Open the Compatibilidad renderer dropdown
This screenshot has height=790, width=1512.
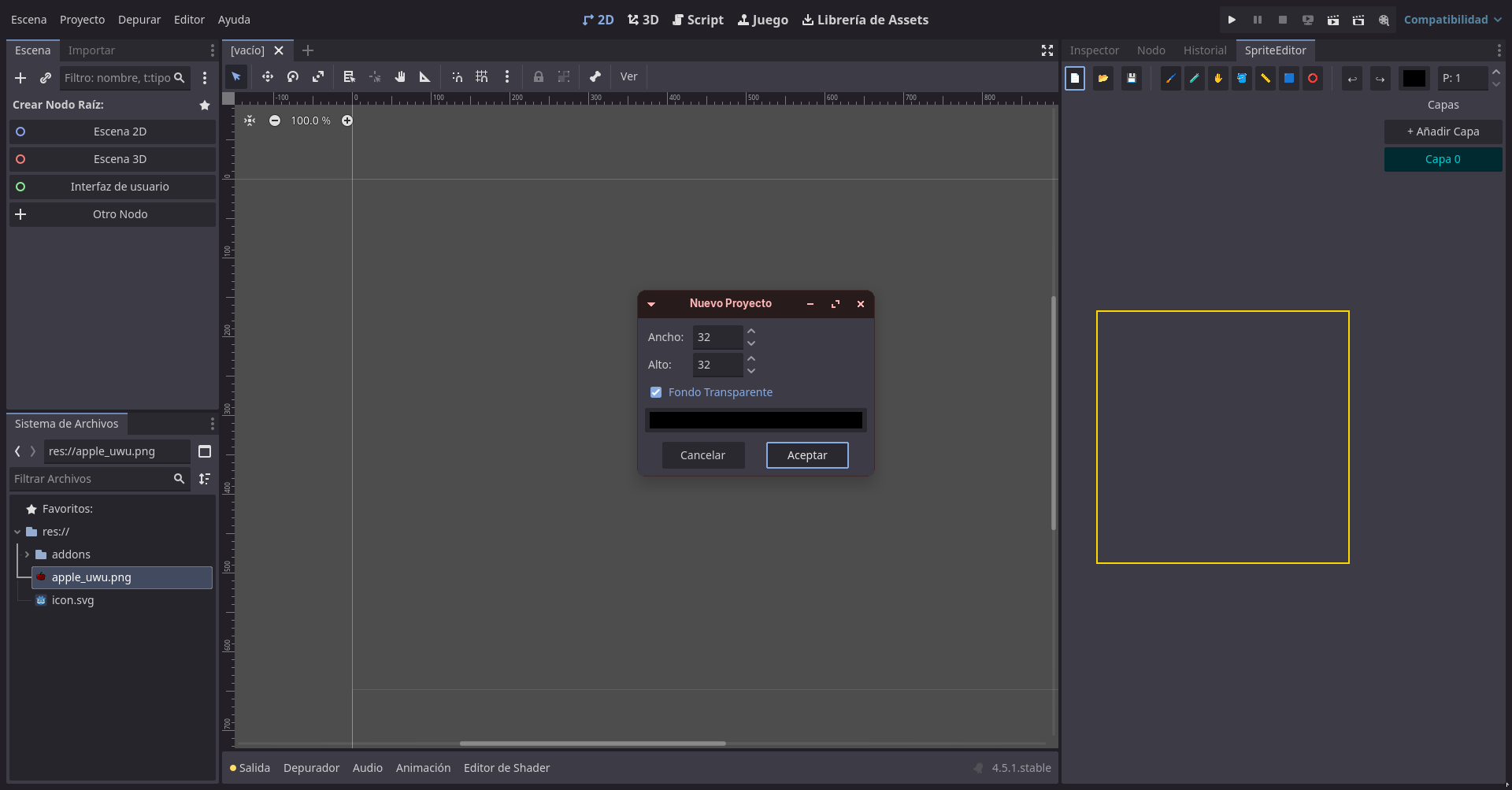[1452, 20]
